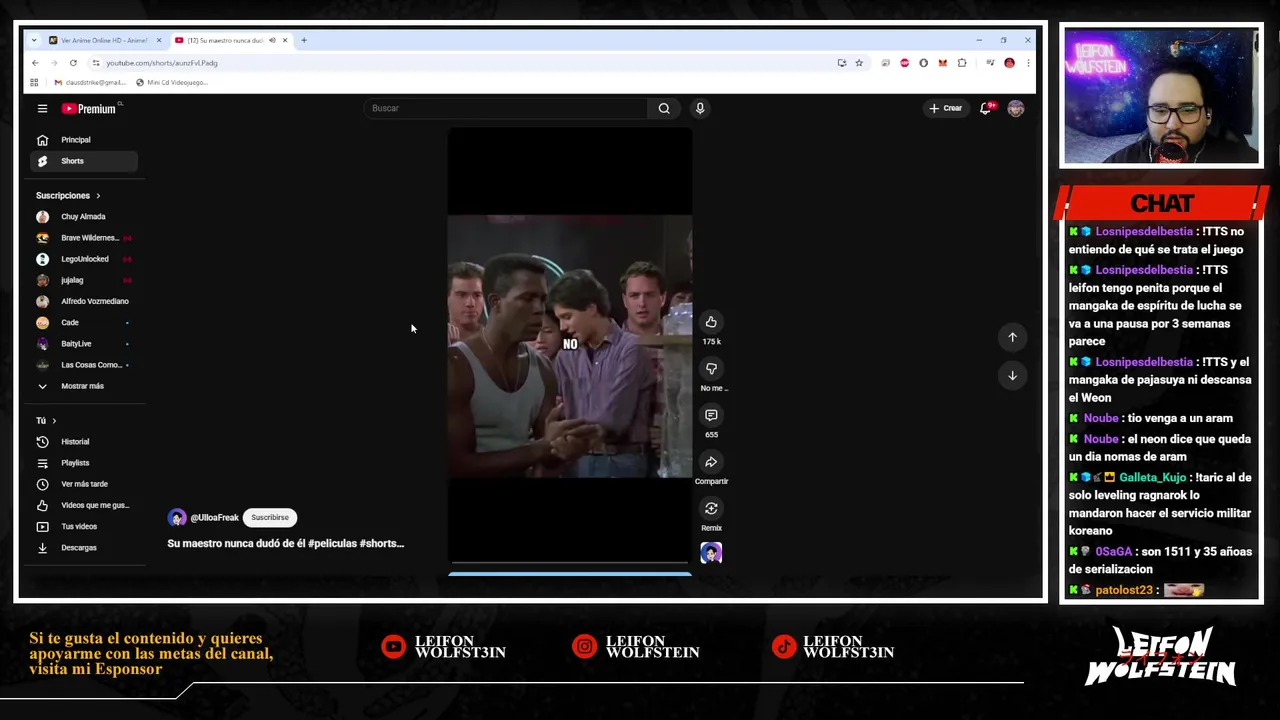This screenshot has height=720, width=1280.
Task: Reload the page
Action: (x=73, y=63)
